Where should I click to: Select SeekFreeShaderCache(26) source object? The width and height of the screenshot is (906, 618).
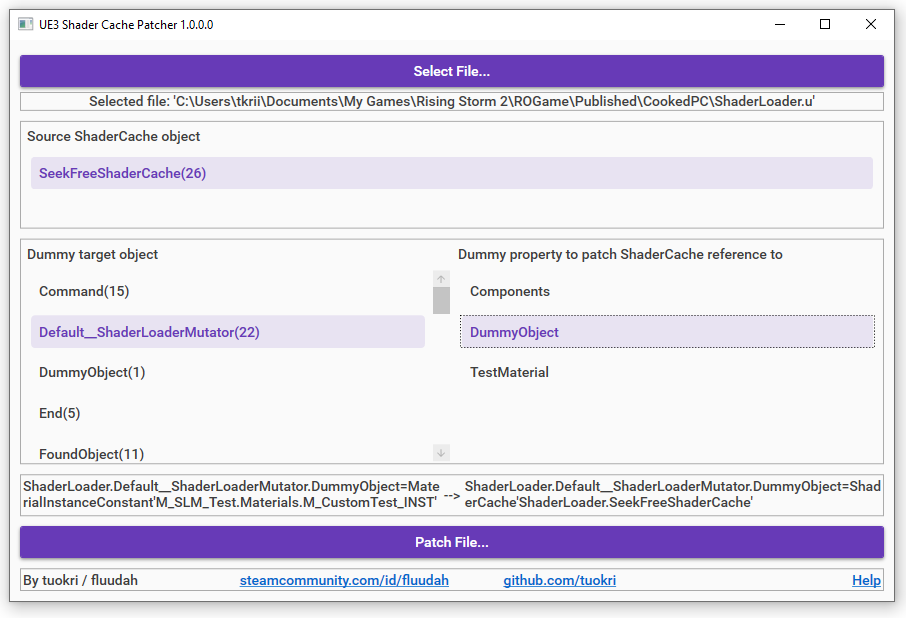click(x=452, y=173)
